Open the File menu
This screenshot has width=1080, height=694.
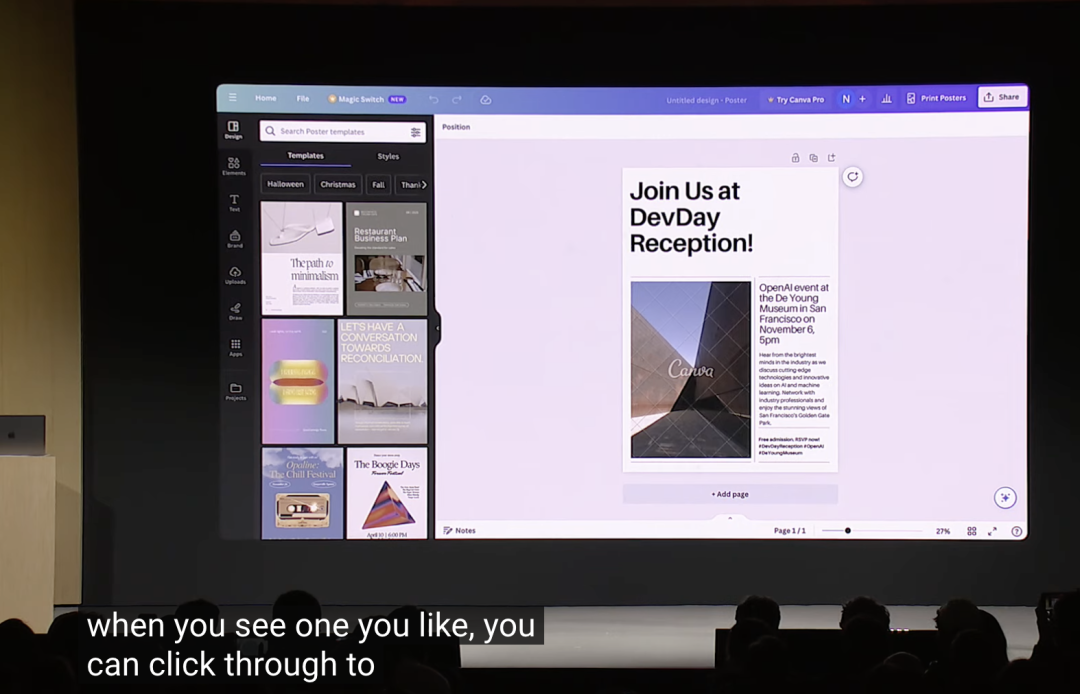(x=303, y=98)
